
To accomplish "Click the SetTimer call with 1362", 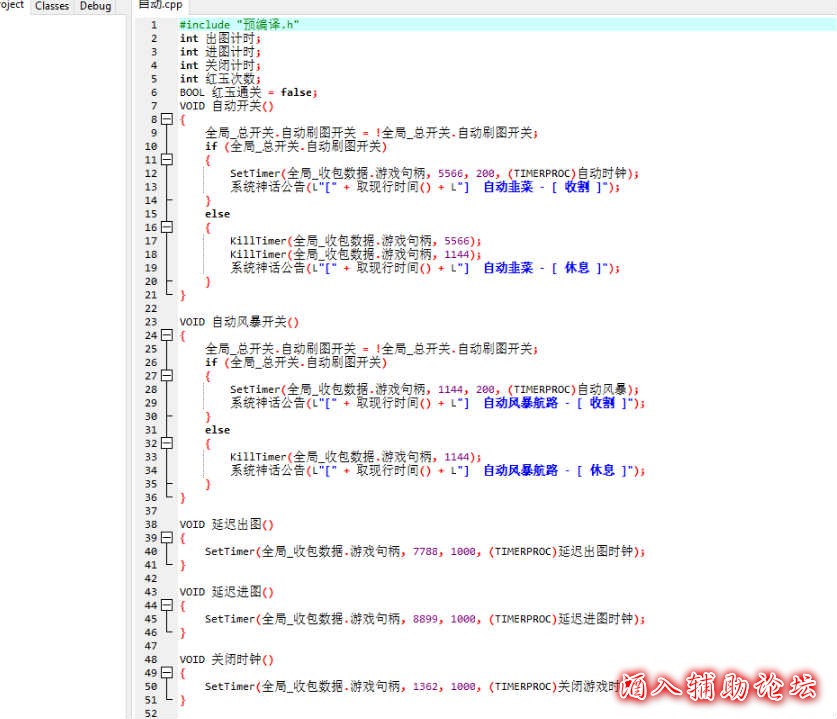I will (x=412, y=686).
